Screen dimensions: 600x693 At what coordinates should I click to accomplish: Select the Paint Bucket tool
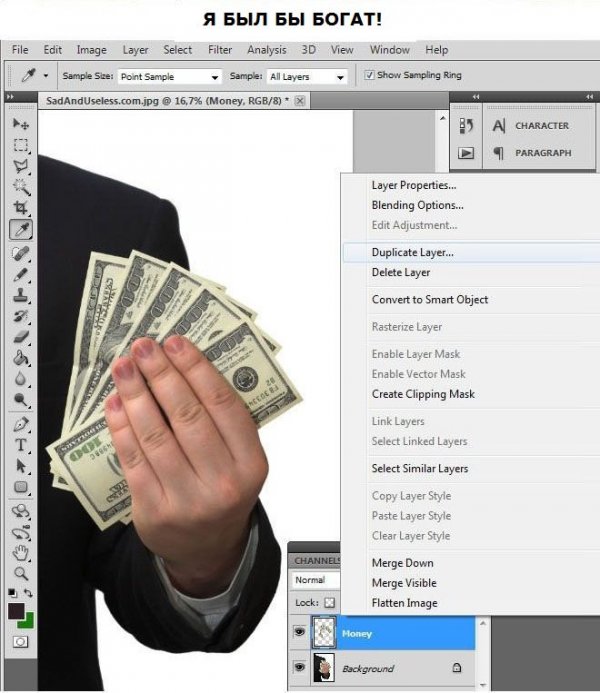tap(20, 358)
